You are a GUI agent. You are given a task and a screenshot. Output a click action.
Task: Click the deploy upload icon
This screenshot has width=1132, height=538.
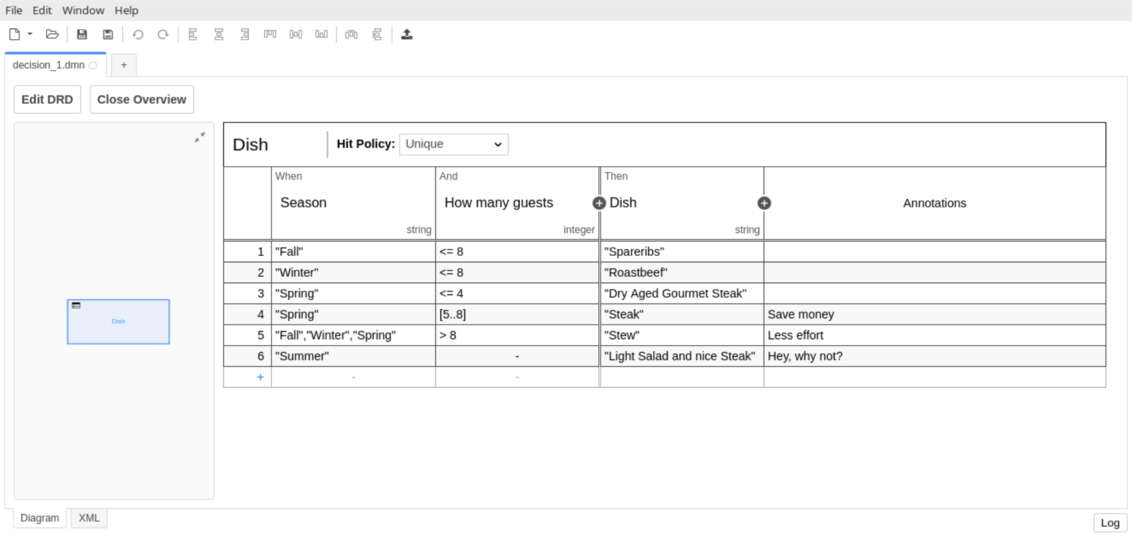(x=407, y=34)
